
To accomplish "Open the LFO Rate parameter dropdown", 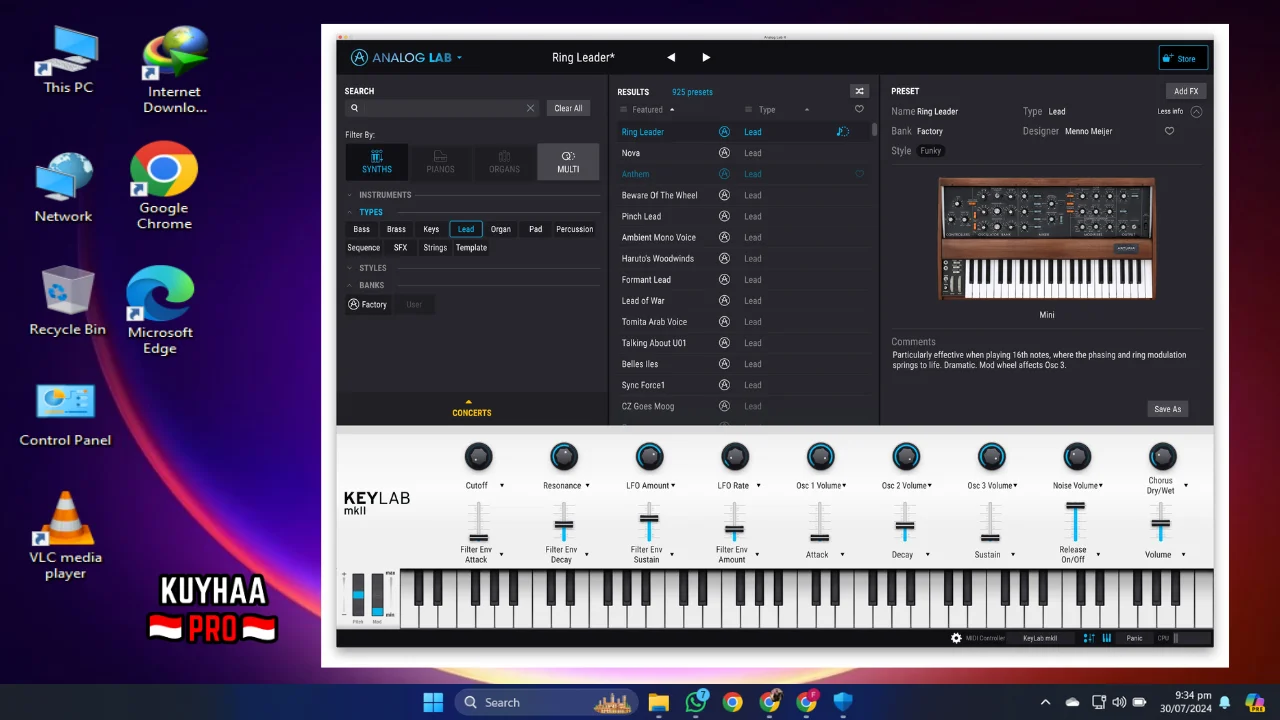I will tap(758, 486).
